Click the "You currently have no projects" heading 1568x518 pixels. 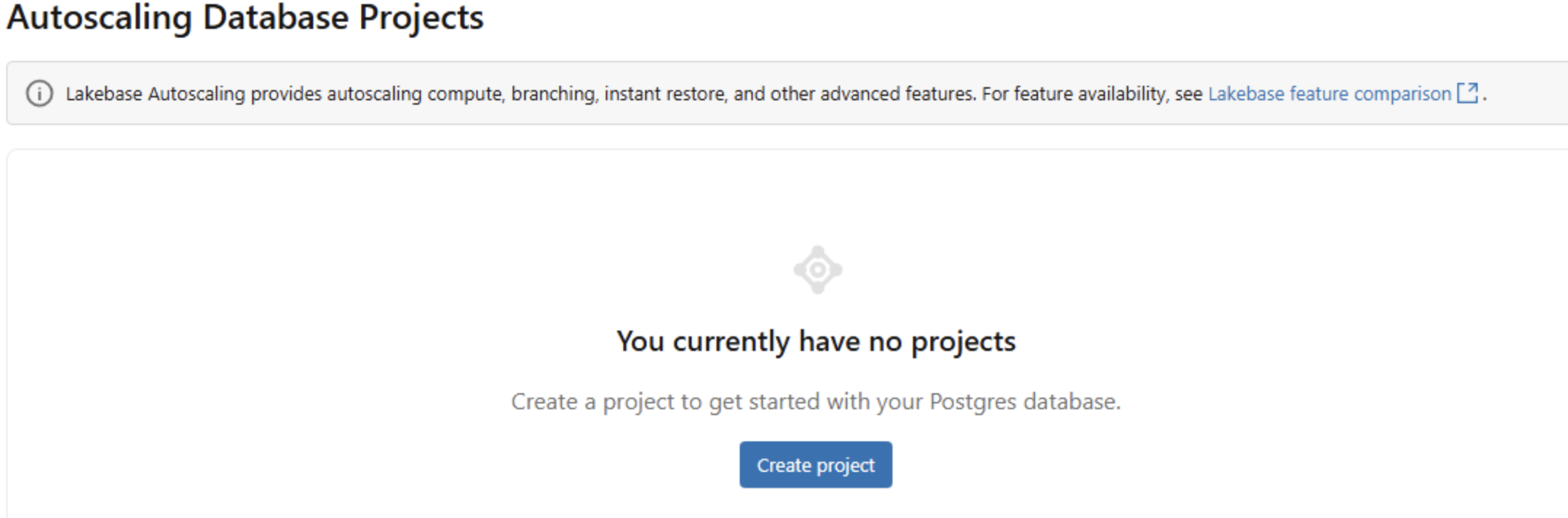click(816, 341)
